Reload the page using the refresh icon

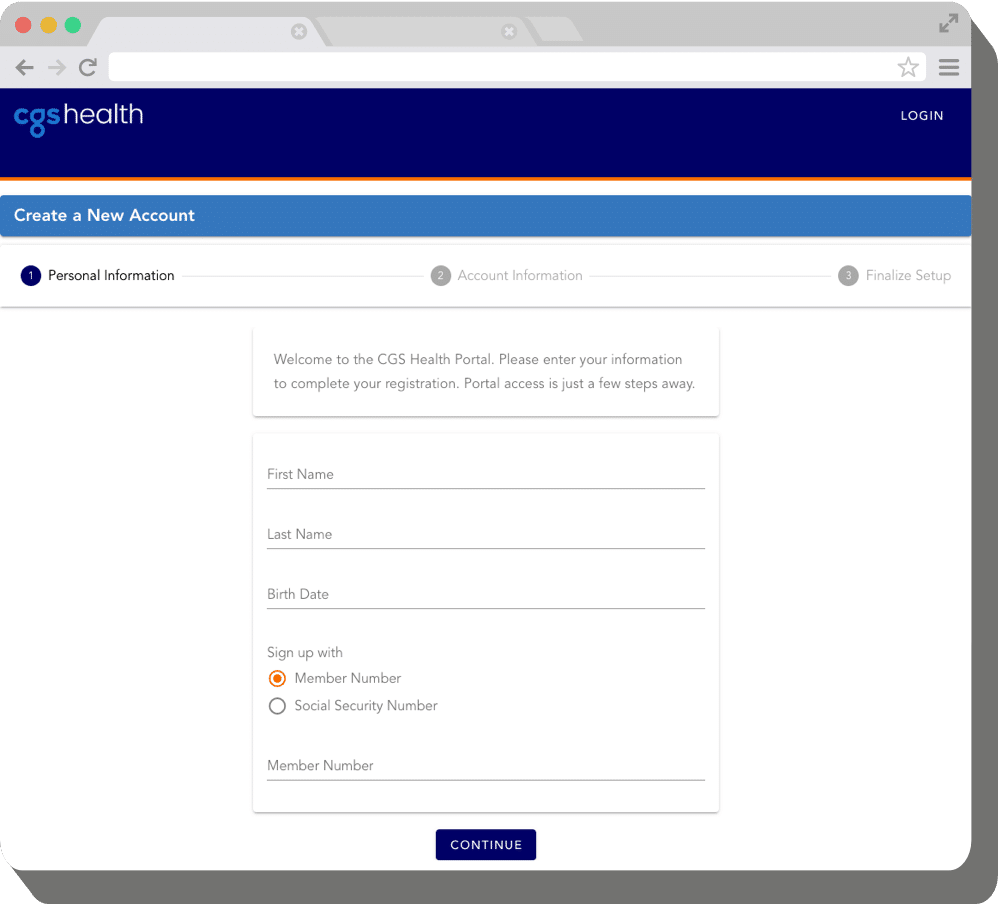[x=88, y=67]
